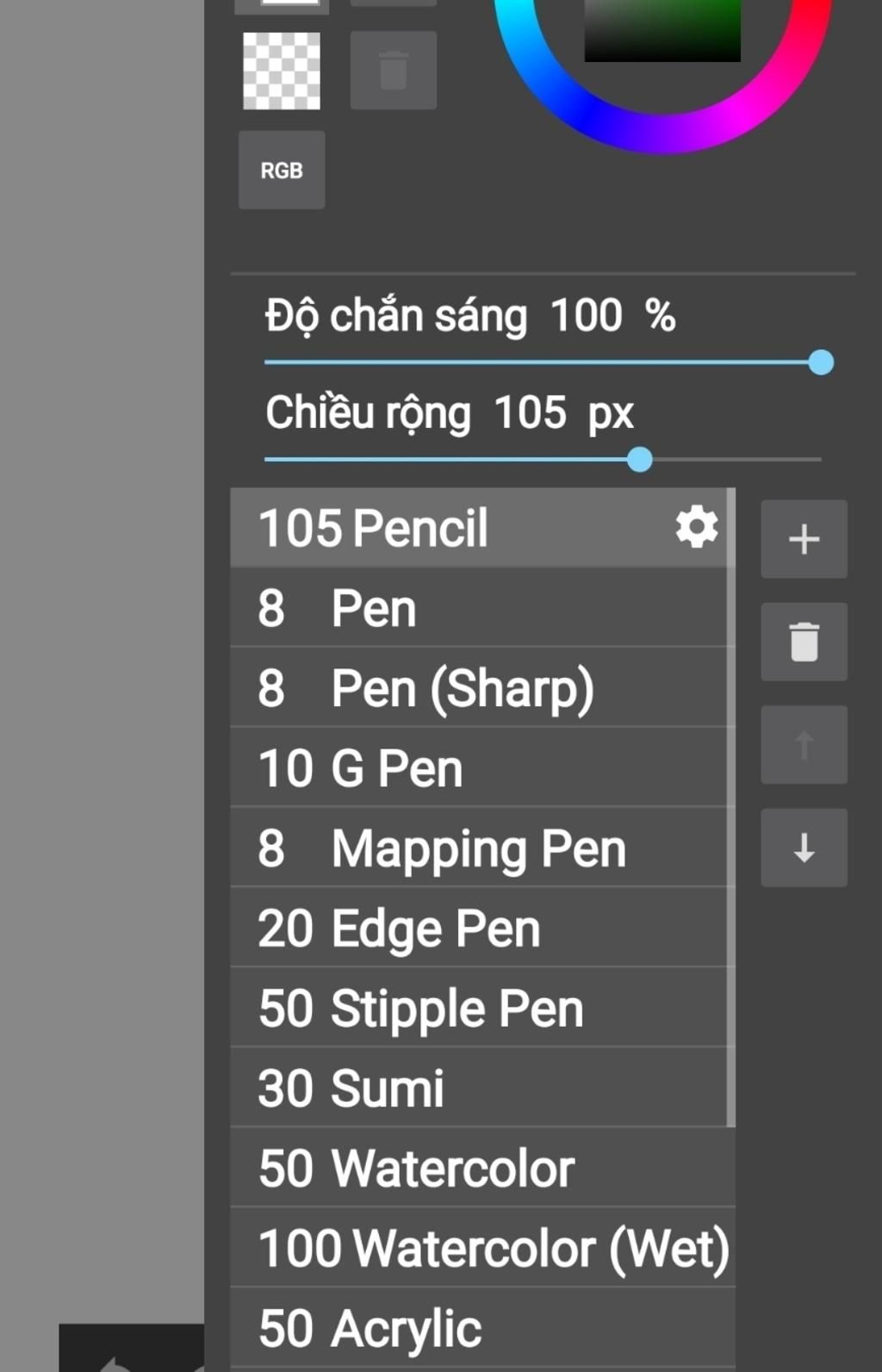Open Pencil brush settings gear
Screen dimensions: 882x1372
click(696, 527)
